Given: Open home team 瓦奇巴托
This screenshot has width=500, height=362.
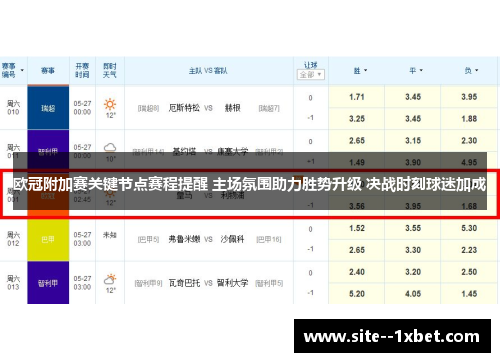Looking at the screenshot, I should coord(184,283).
